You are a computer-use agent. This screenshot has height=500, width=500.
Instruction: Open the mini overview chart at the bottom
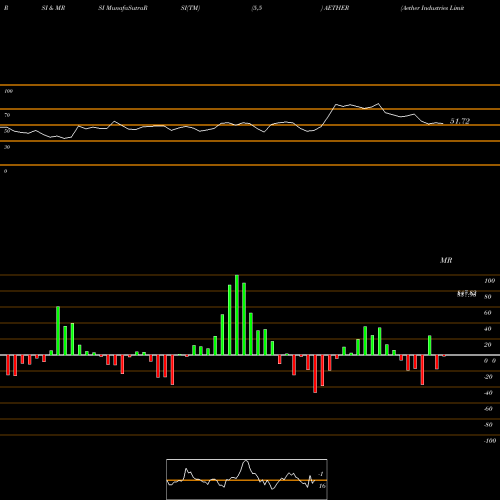point(247,479)
